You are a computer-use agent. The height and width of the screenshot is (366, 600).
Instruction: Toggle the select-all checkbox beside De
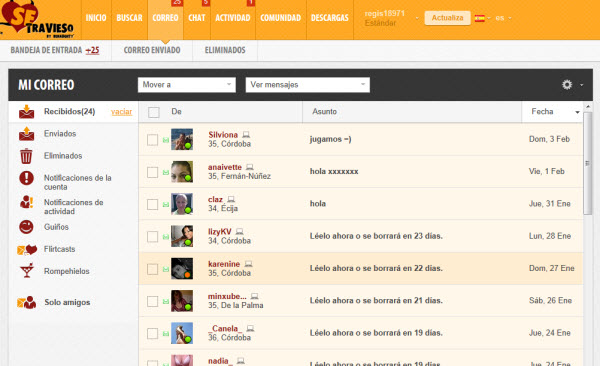(x=153, y=112)
